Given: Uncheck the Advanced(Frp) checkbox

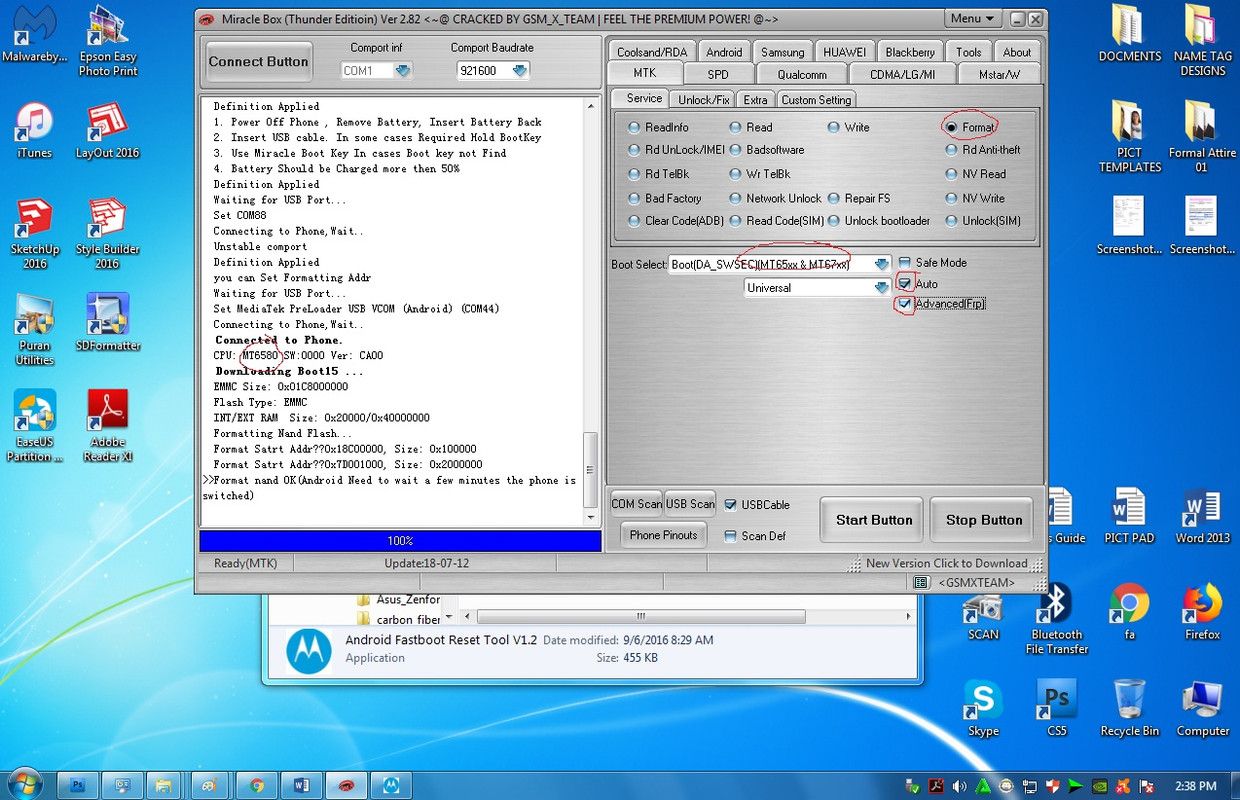Looking at the screenshot, I should 905,303.
